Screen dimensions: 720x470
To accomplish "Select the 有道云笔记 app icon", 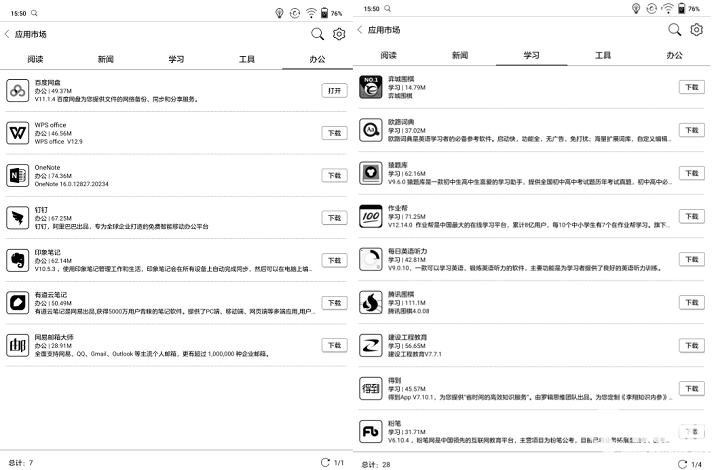I will click(x=17, y=303).
